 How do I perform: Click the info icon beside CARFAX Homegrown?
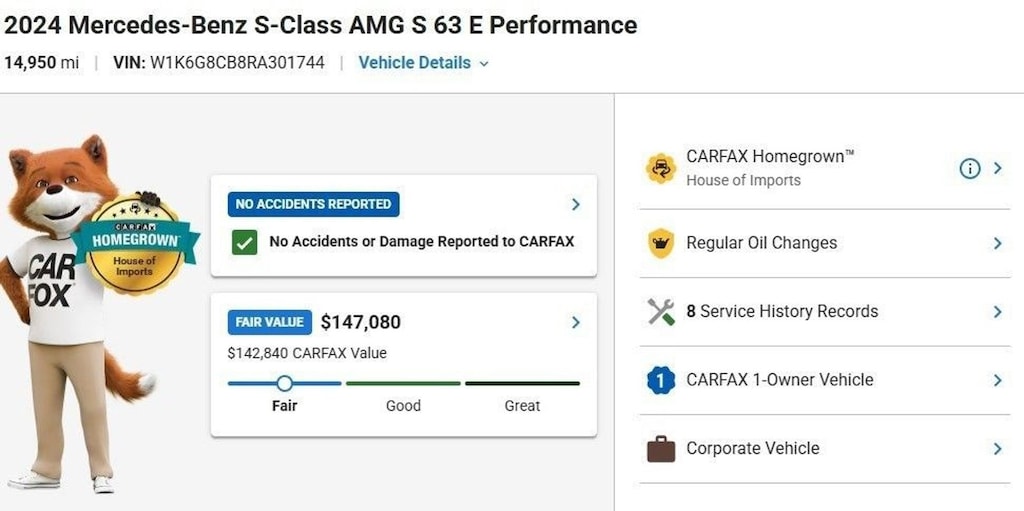[x=970, y=169]
